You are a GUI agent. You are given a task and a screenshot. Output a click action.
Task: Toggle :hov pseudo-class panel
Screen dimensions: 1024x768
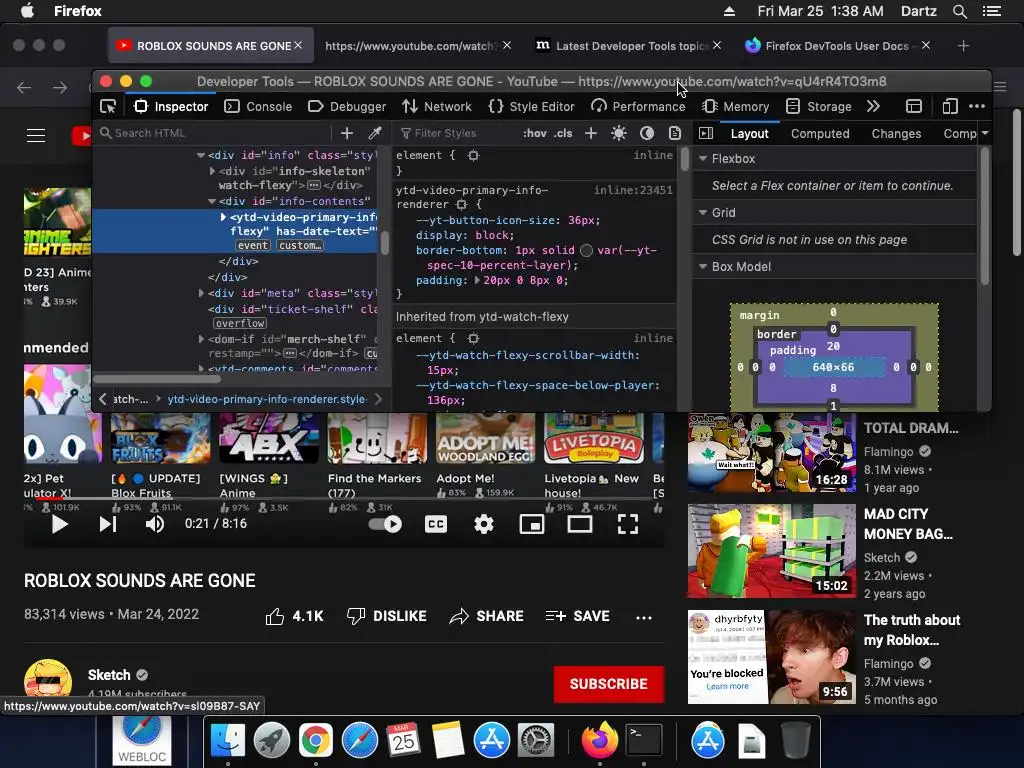tap(535, 133)
